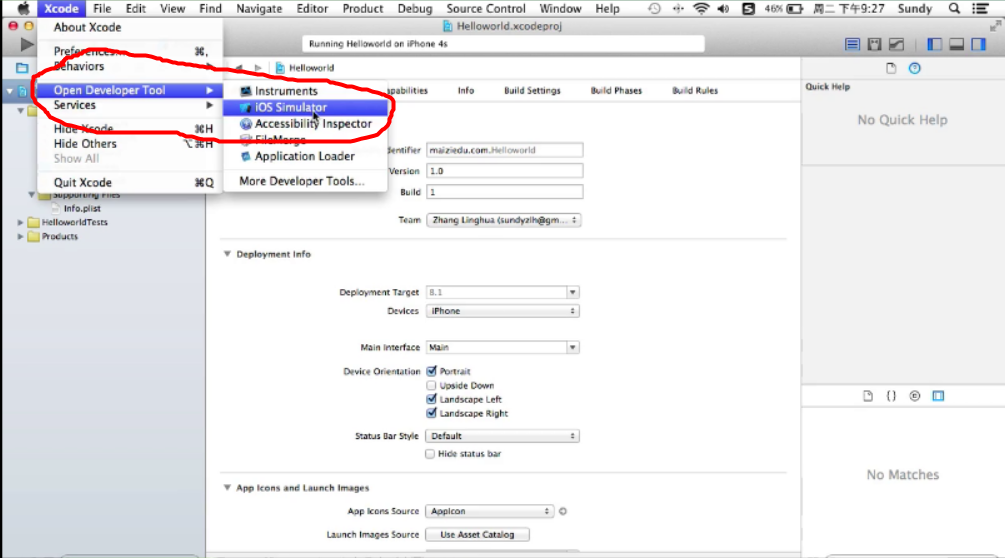This screenshot has width=1005, height=558.
Task: Toggle Landscape Right checkbox
Action: [431, 413]
